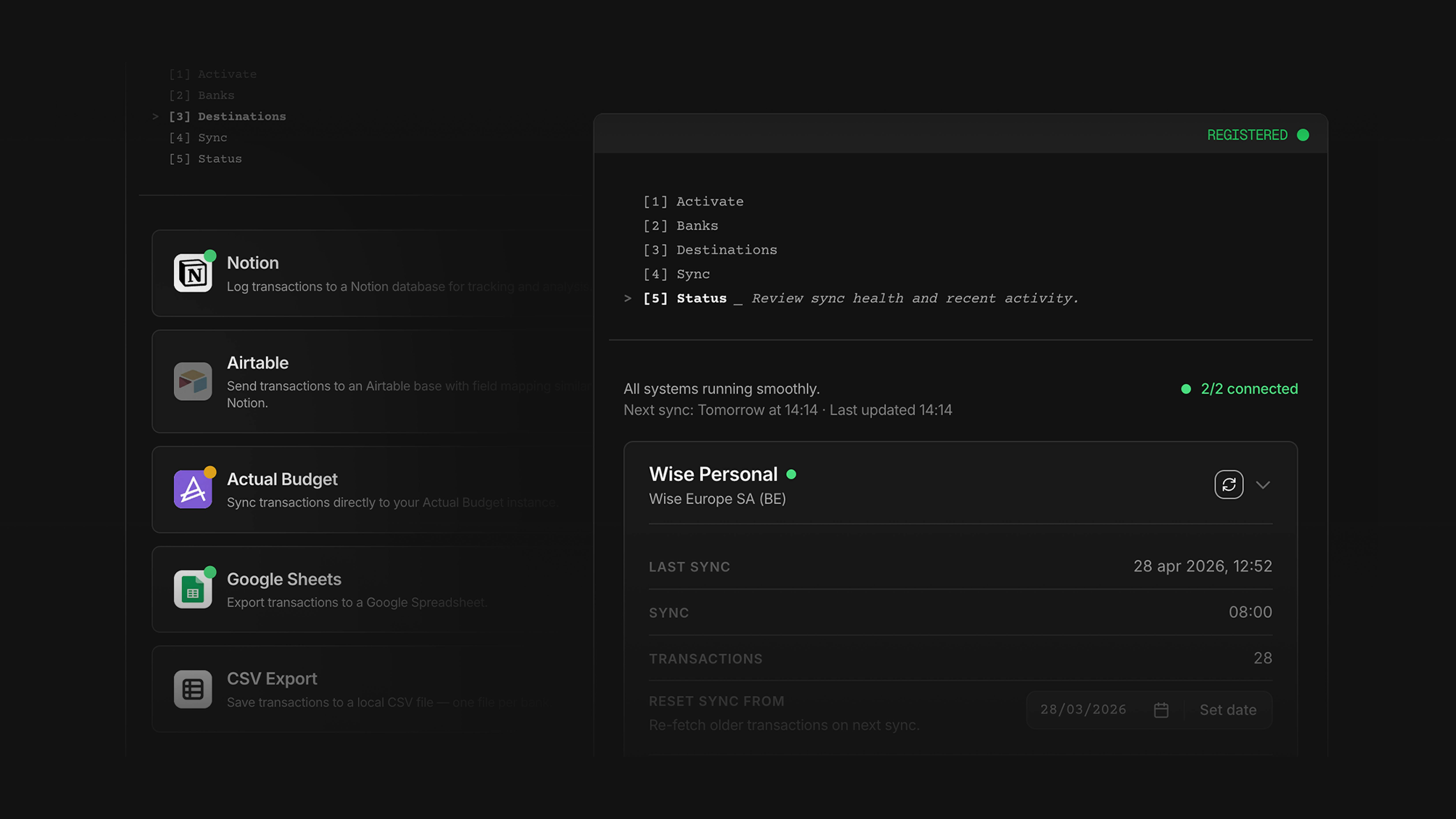Click the Google Sheets logo icon
1456x819 pixels.
pyautogui.click(x=193, y=589)
